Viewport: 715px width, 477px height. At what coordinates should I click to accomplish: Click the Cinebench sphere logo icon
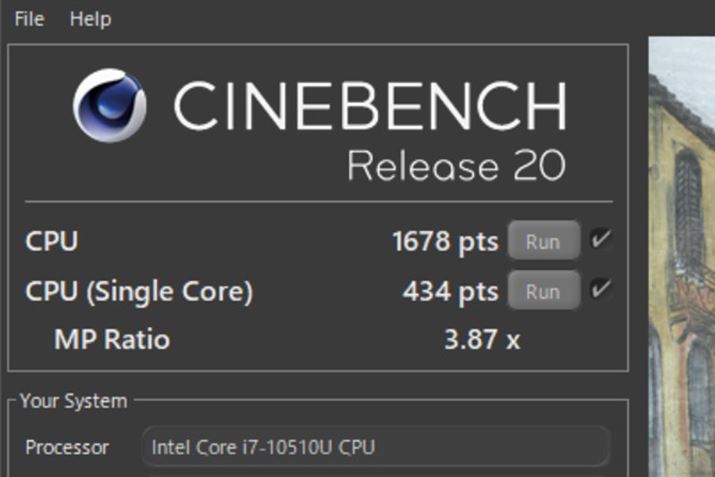pyautogui.click(x=109, y=106)
